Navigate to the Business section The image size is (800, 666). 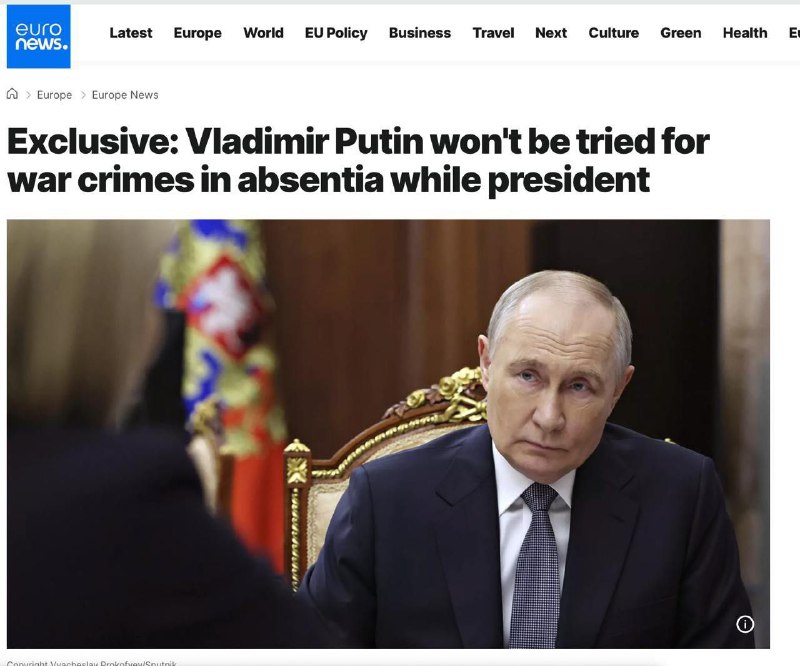pos(420,33)
